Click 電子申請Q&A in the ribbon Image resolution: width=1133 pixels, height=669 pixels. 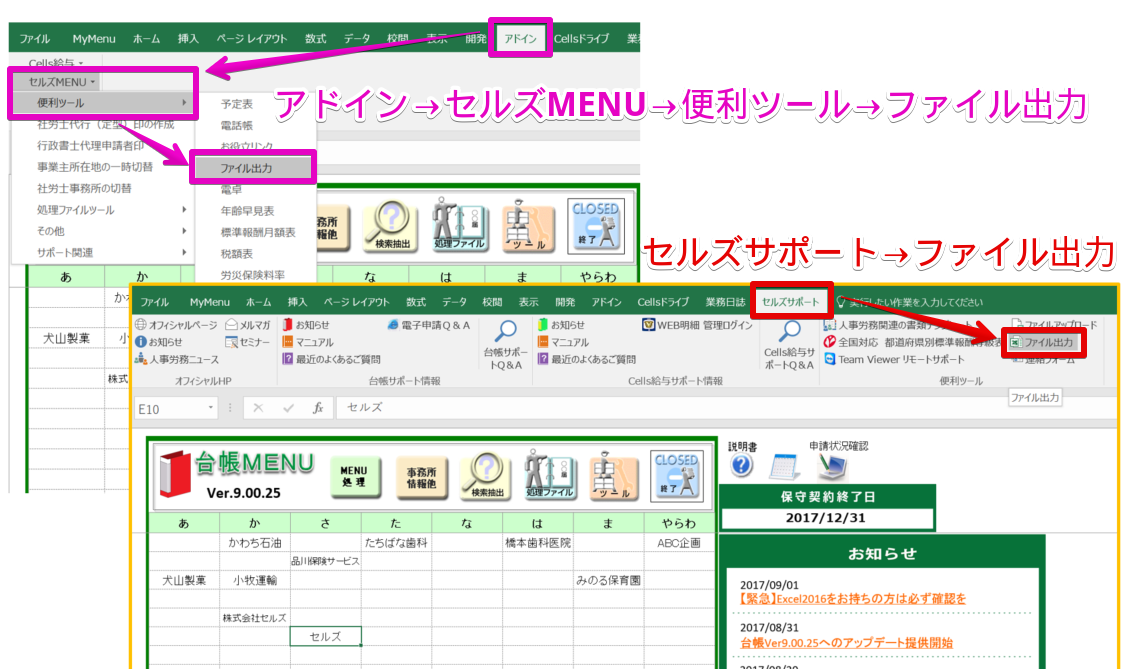tap(428, 325)
